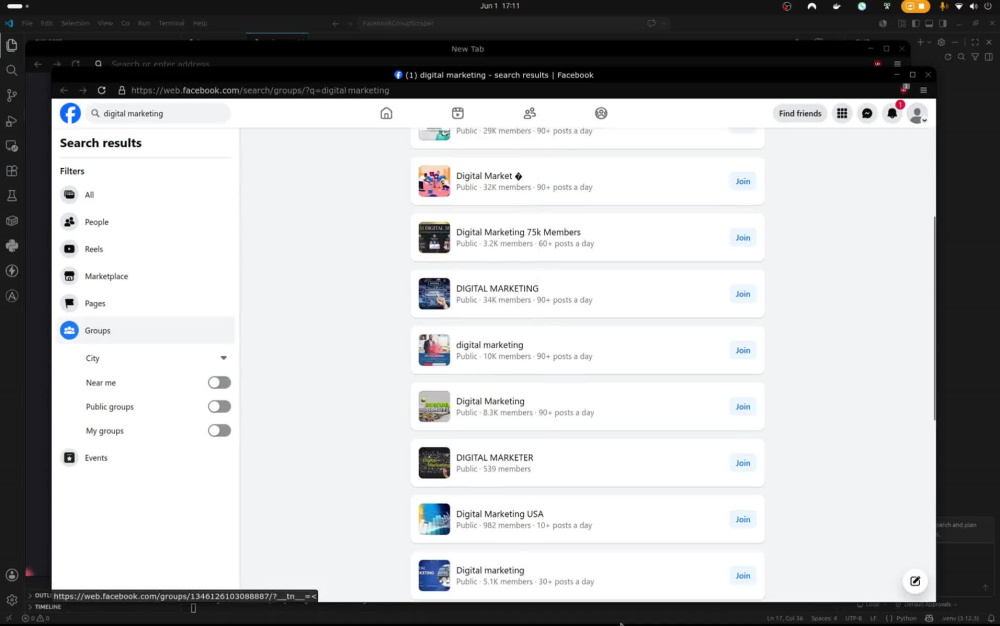Open Digital Marketing USA group thumbnail
The width and height of the screenshot is (1000, 626).
point(434,519)
